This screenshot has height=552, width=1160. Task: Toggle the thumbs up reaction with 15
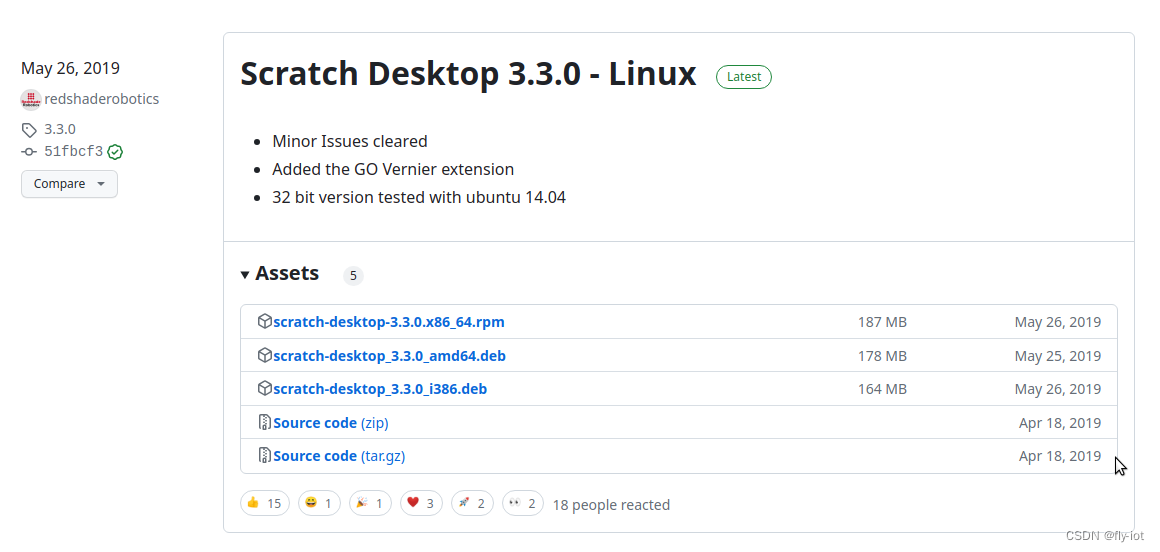[x=265, y=503]
